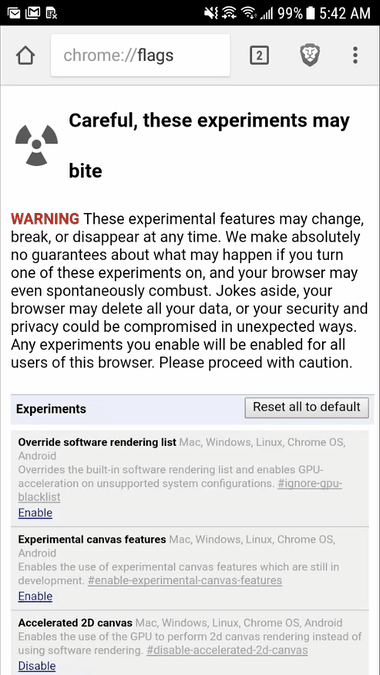380x675 pixels.
Task: Click Reset all to default button
Action: tap(307, 407)
